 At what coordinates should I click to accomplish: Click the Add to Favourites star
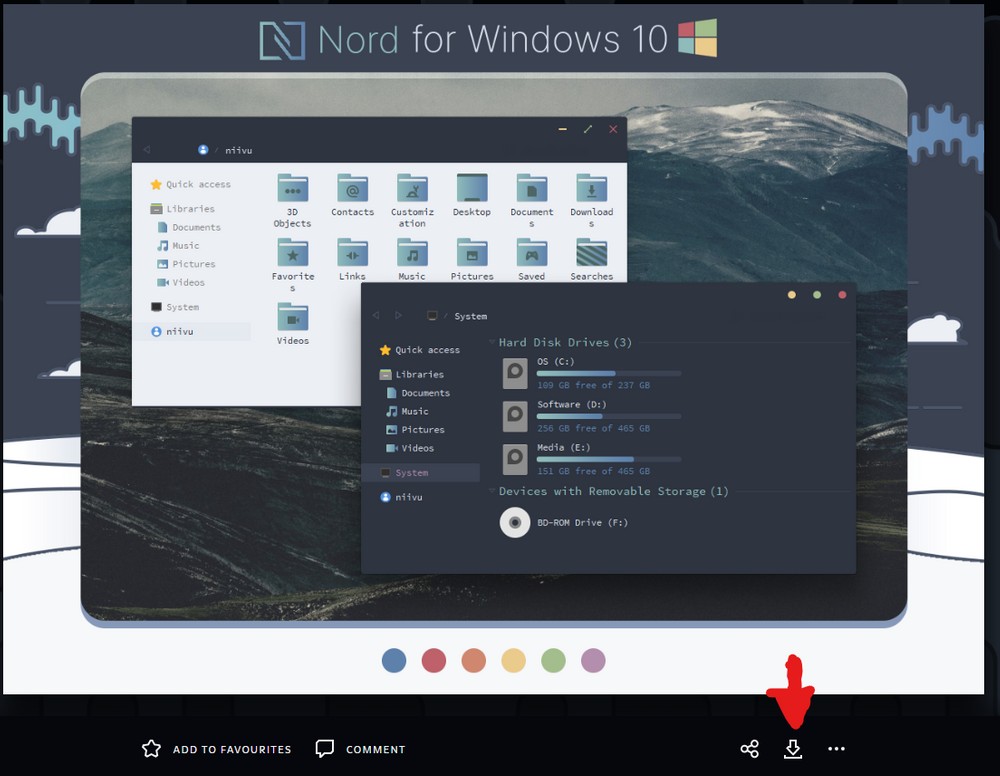[x=152, y=749]
